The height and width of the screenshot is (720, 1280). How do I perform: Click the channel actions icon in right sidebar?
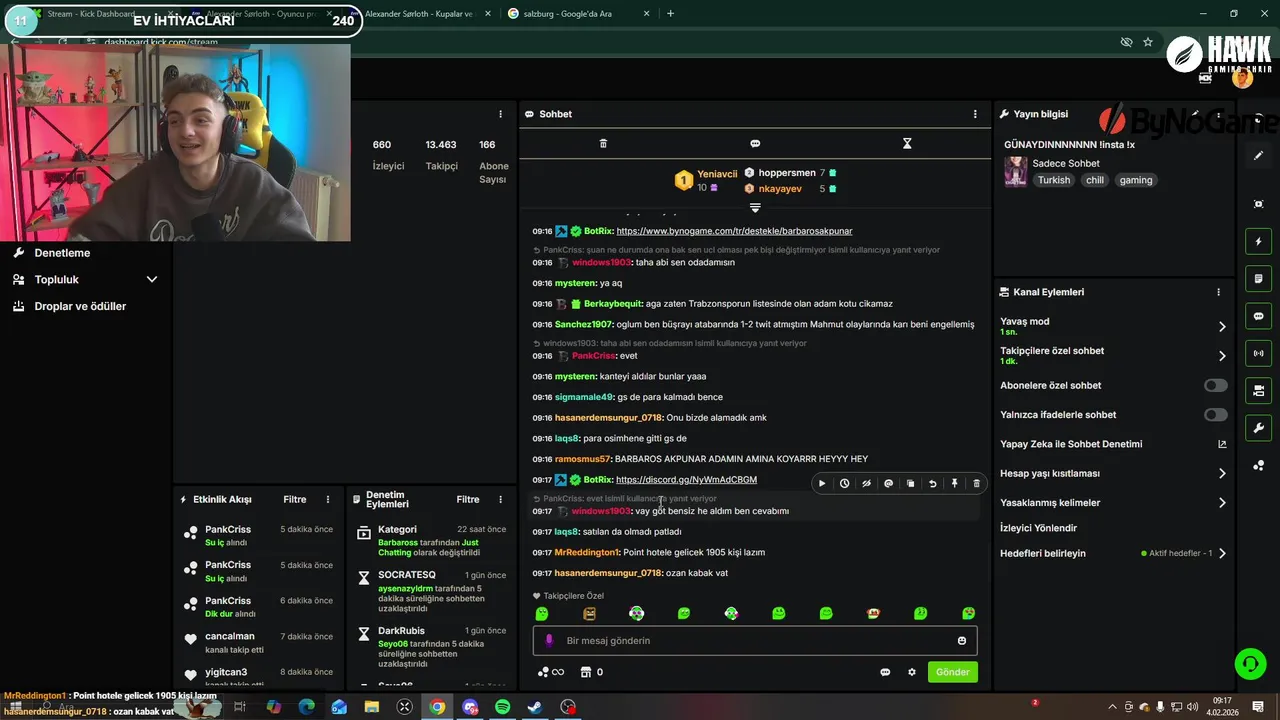(1258, 390)
